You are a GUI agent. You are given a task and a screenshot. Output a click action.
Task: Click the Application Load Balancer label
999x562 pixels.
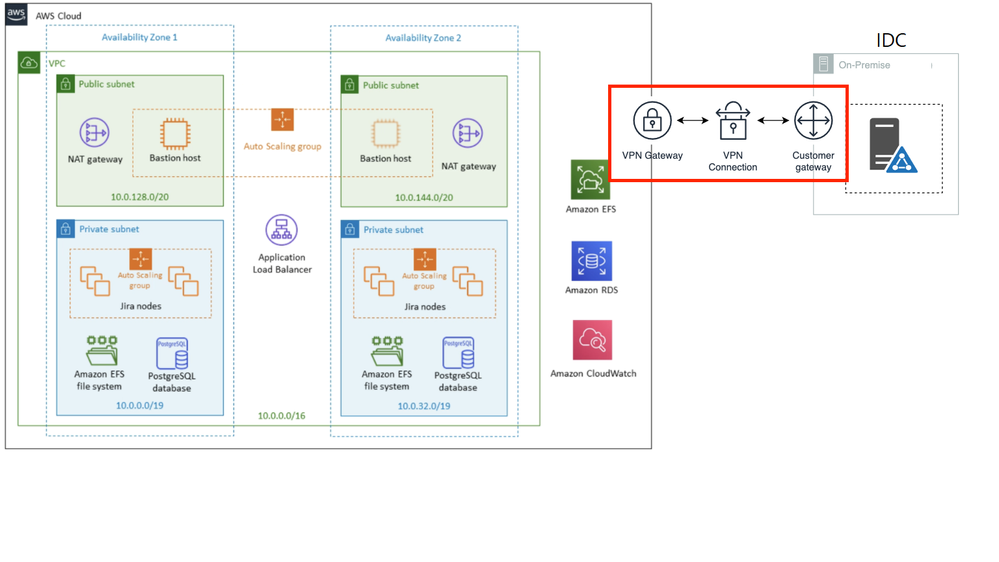pyautogui.click(x=282, y=263)
